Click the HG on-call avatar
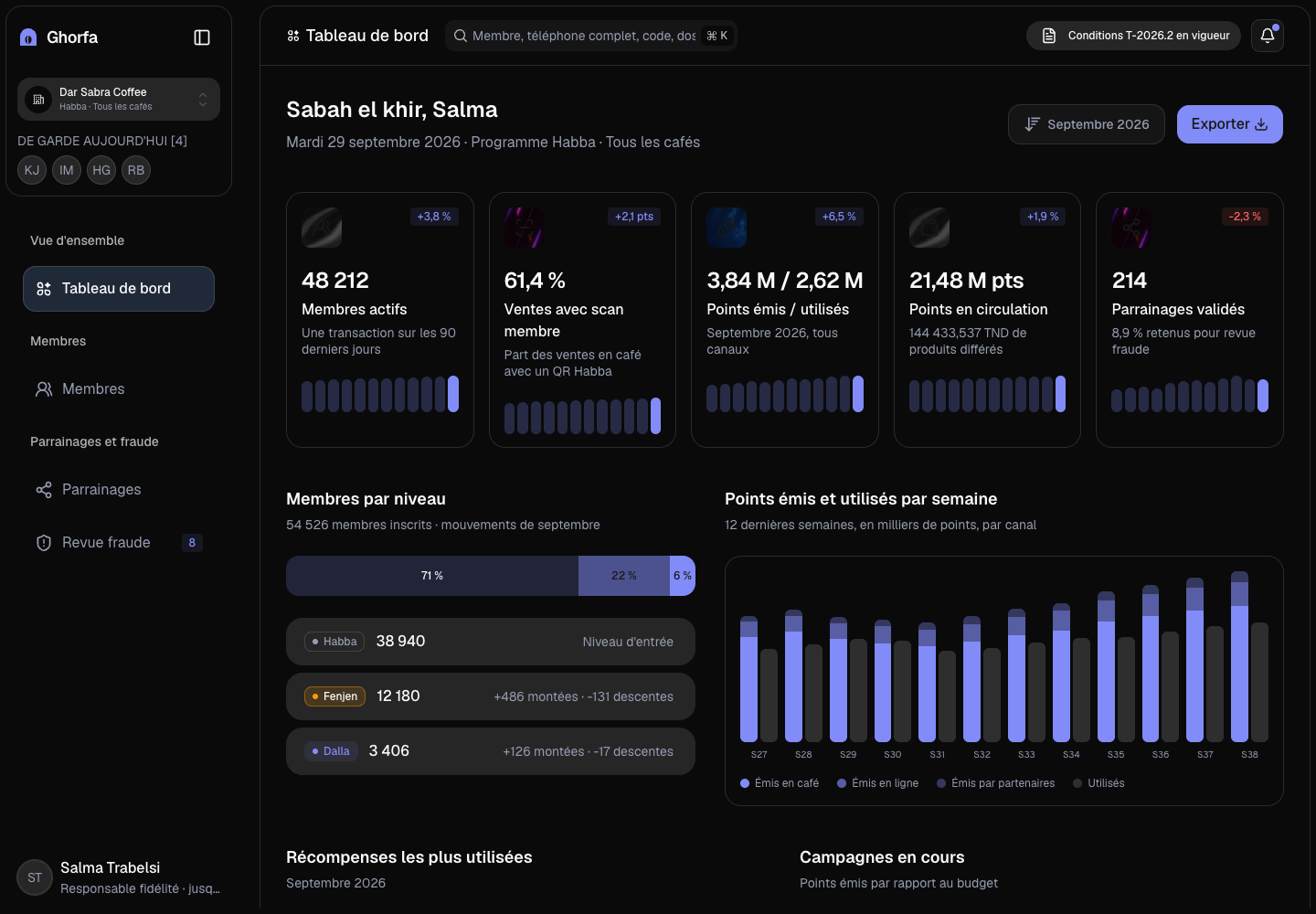Image resolution: width=1316 pixels, height=914 pixels. (x=101, y=170)
